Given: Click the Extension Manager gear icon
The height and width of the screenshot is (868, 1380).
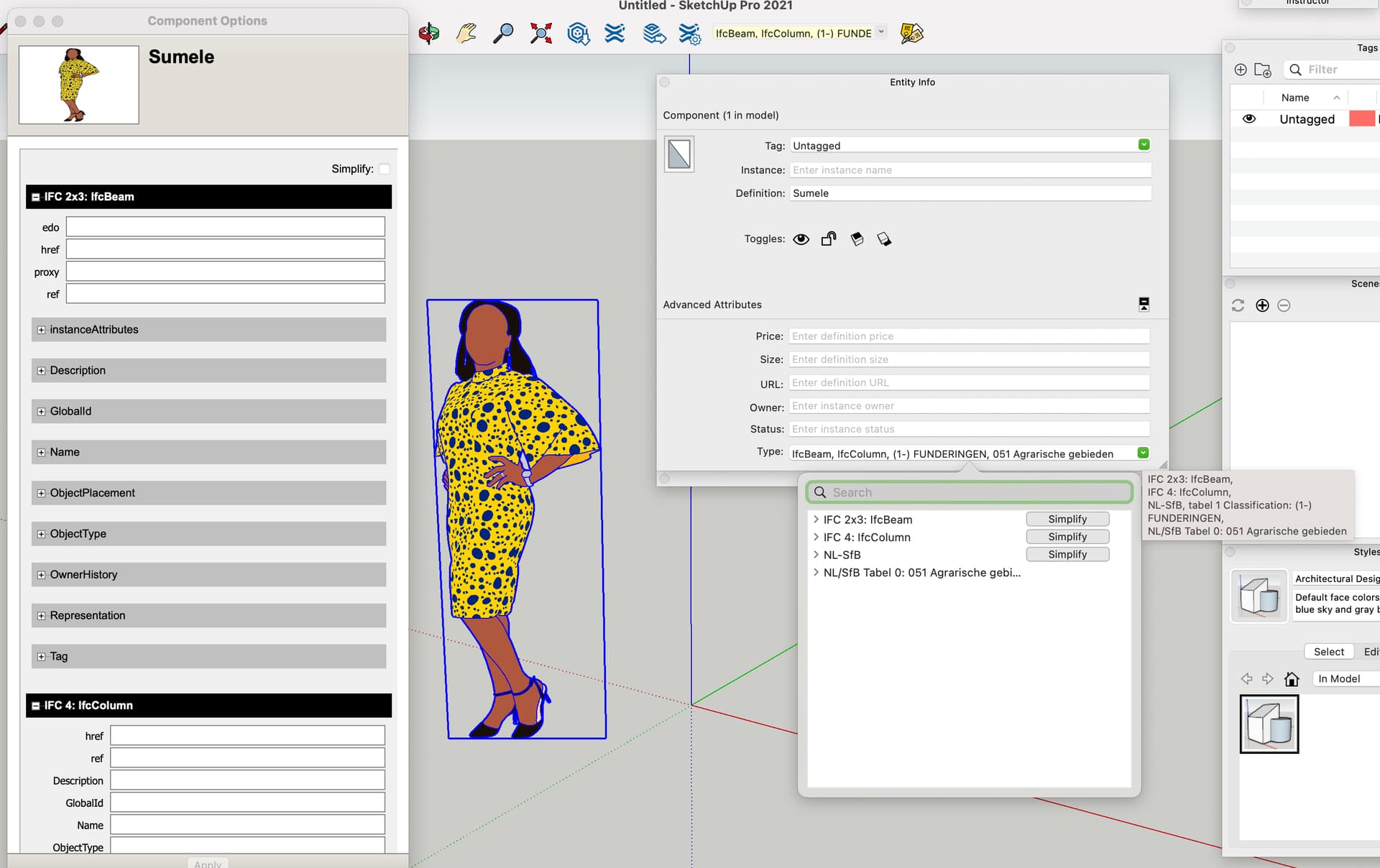Looking at the screenshot, I should coord(690,34).
